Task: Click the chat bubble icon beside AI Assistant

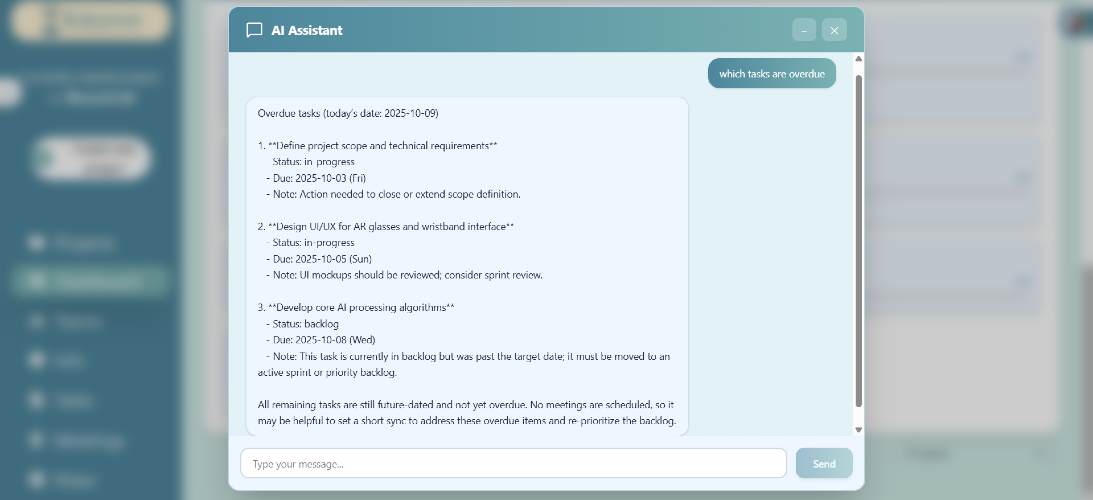Action: (254, 30)
